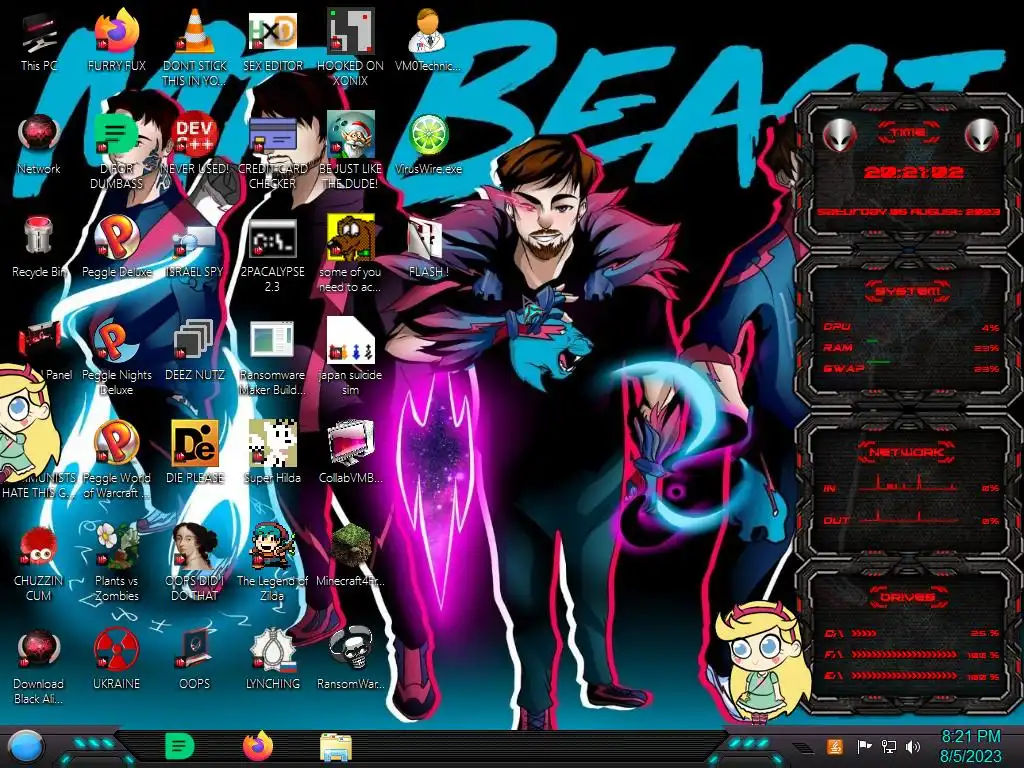Open Firefox from the taskbar
This screenshot has width=1024, height=768.
coord(258,746)
